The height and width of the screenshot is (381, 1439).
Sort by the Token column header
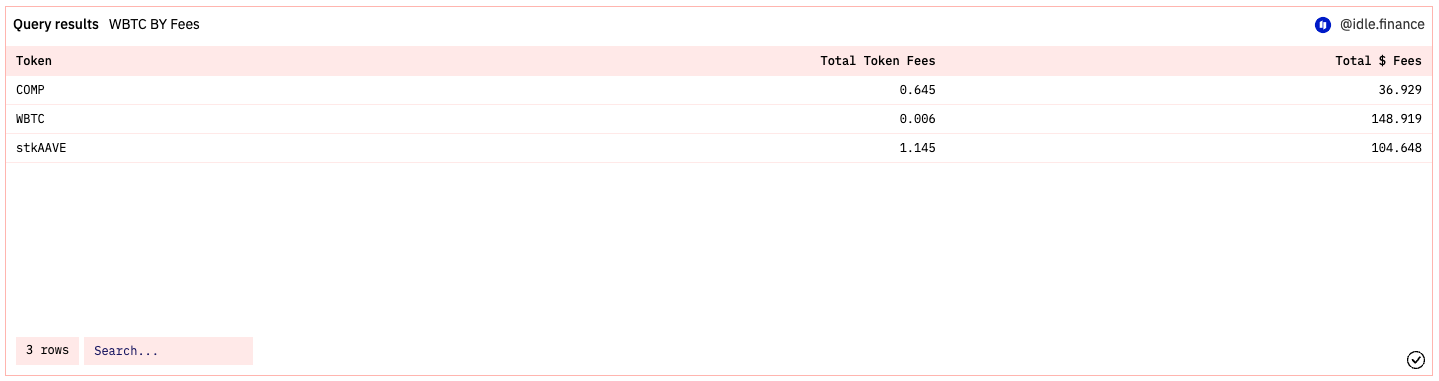pyautogui.click(x=34, y=61)
